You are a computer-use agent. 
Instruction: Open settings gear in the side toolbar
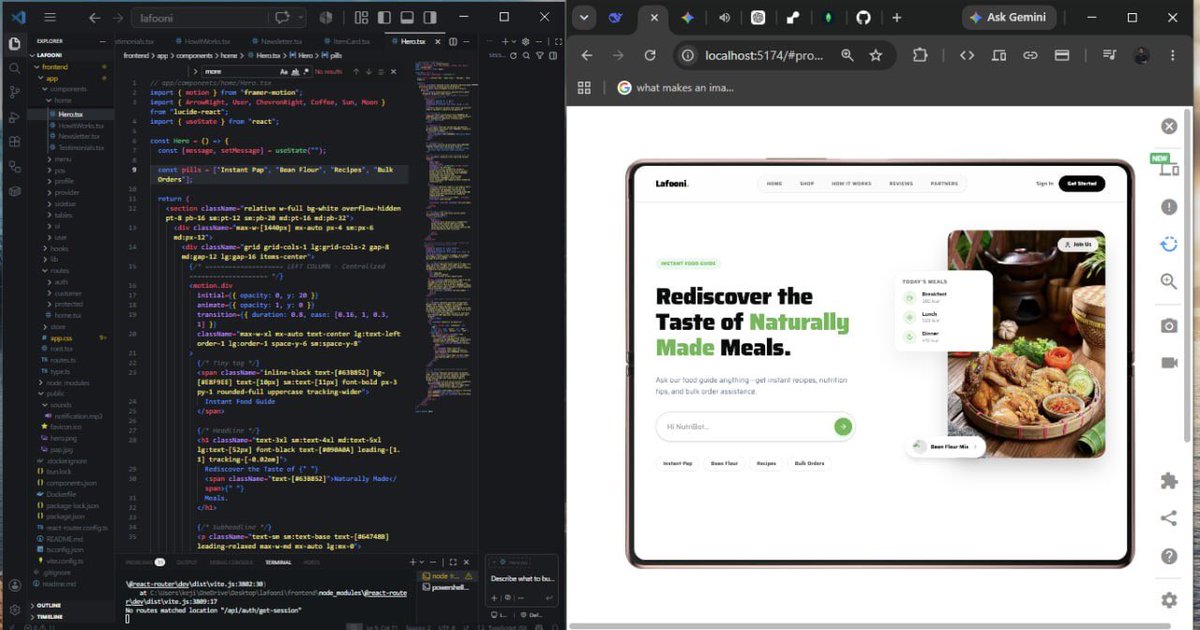[1169, 600]
